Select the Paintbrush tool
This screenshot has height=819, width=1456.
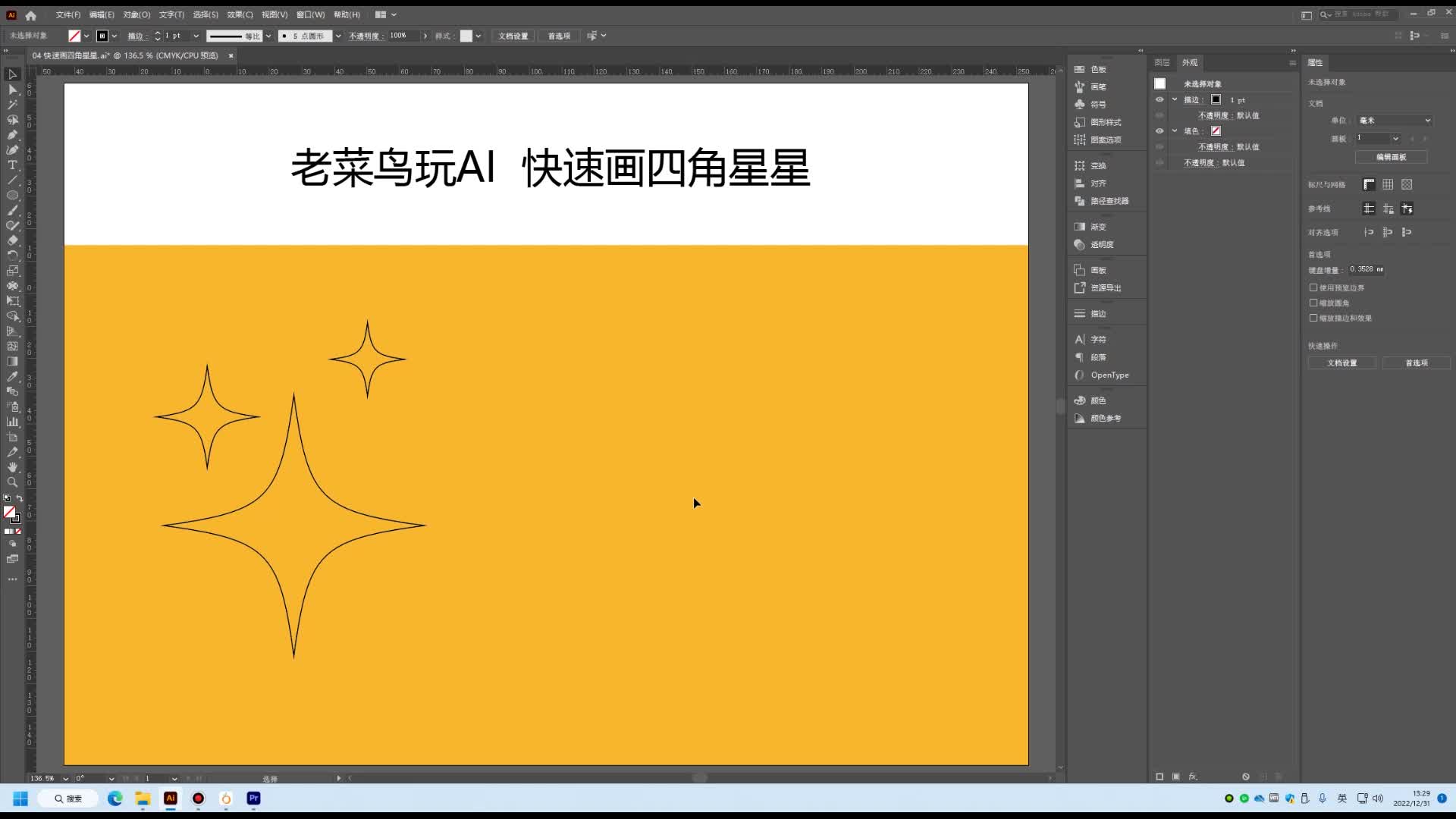pos(12,211)
